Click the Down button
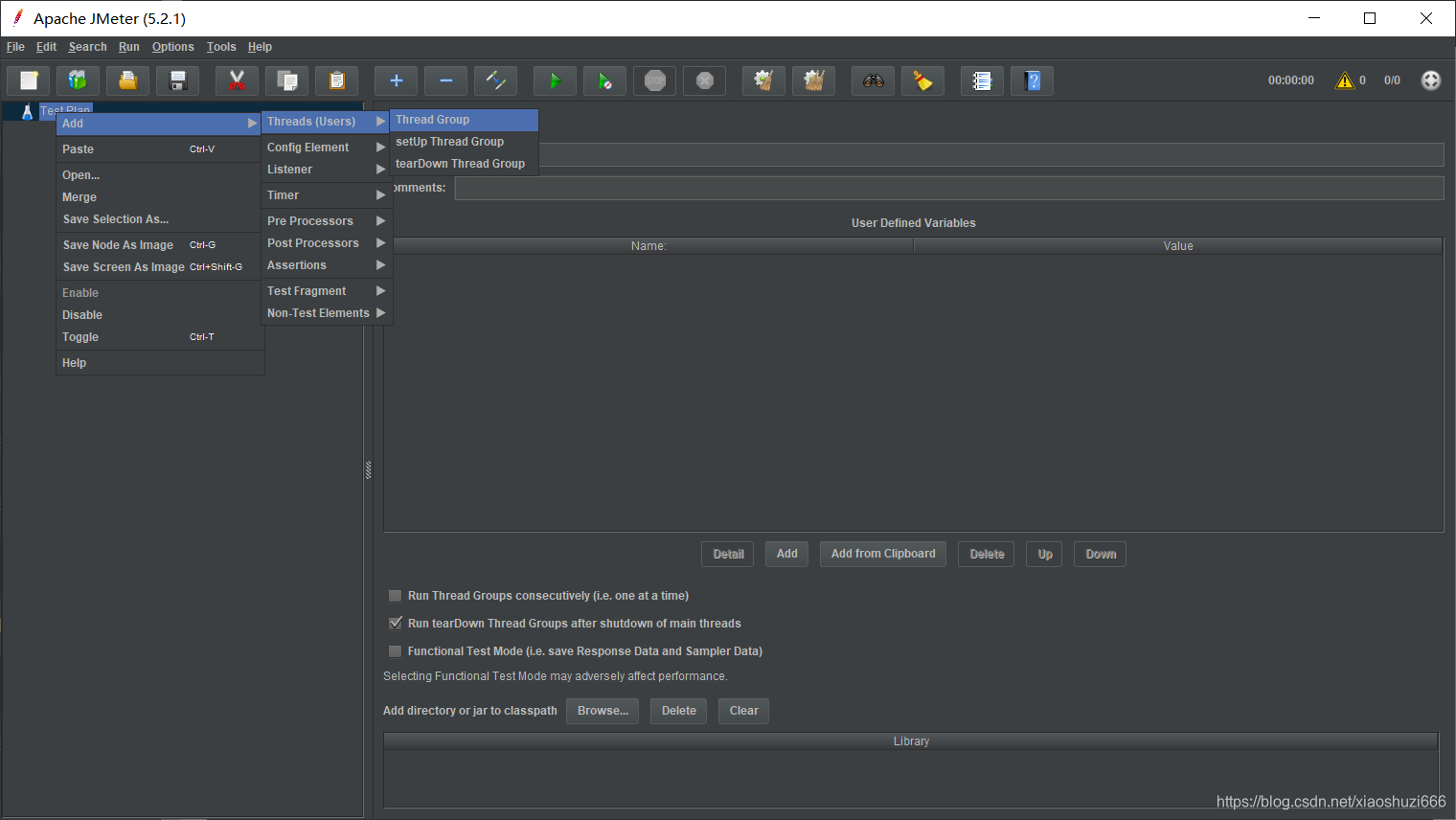Screen dimensions: 1456x820 (x=1101, y=554)
